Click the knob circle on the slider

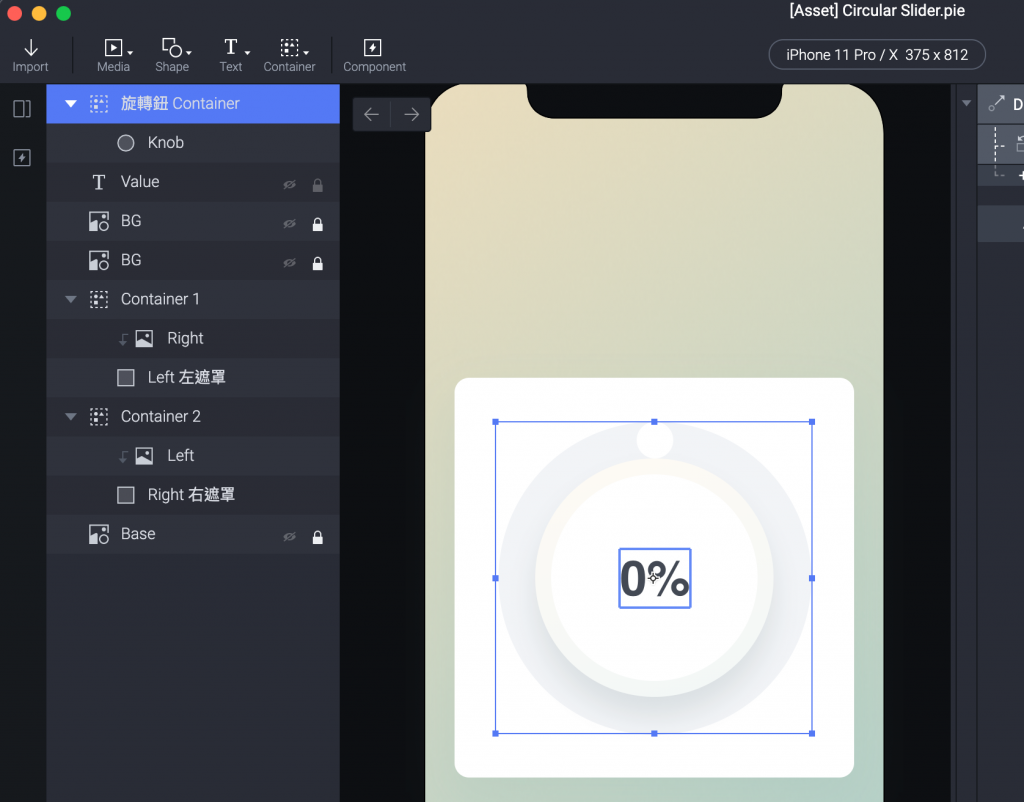tap(654, 440)
